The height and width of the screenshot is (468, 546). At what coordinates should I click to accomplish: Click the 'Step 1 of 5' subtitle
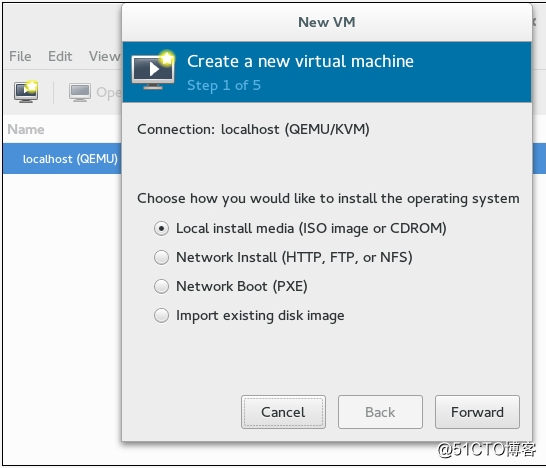[224, 85]
